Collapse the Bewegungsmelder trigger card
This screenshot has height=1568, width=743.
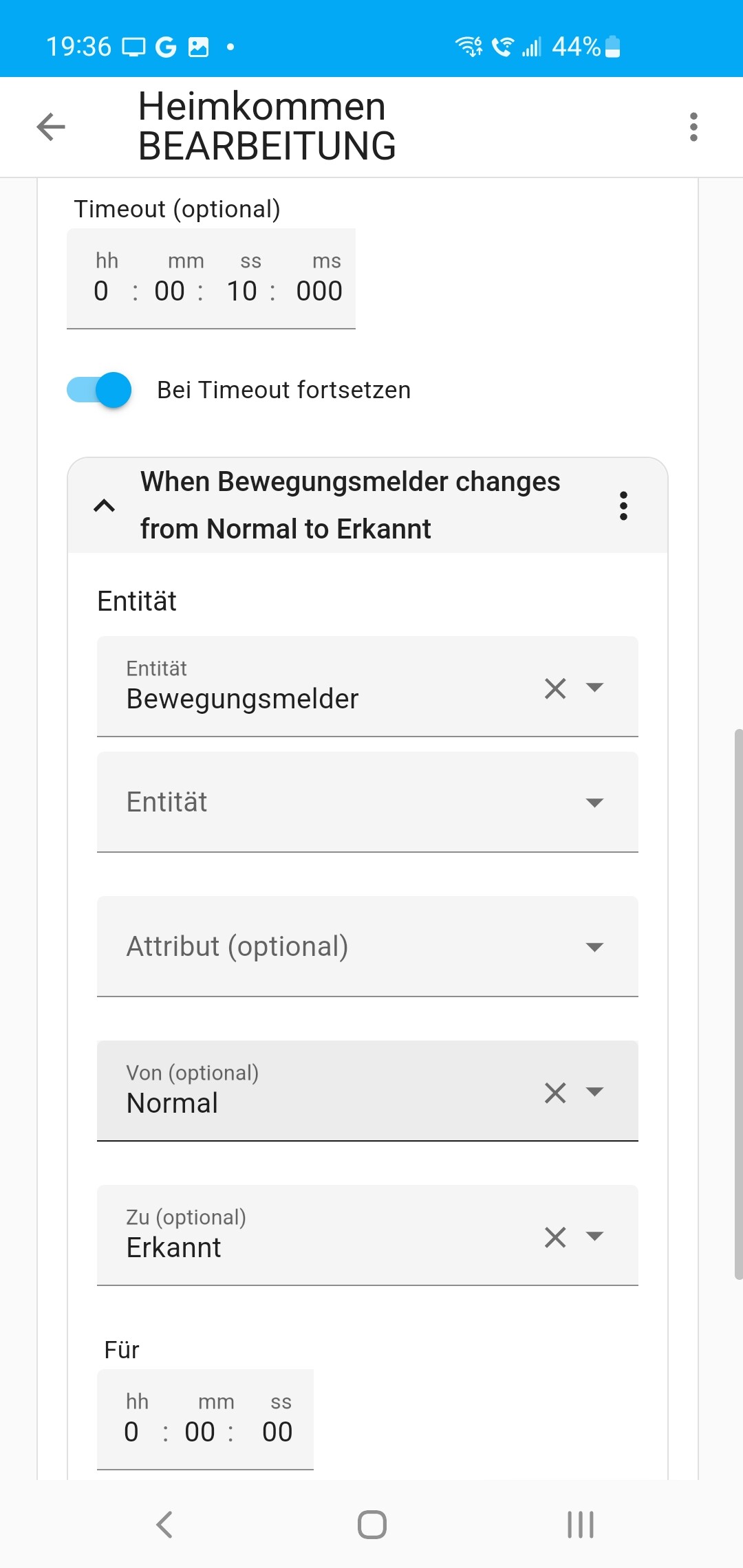coord(104,506)
